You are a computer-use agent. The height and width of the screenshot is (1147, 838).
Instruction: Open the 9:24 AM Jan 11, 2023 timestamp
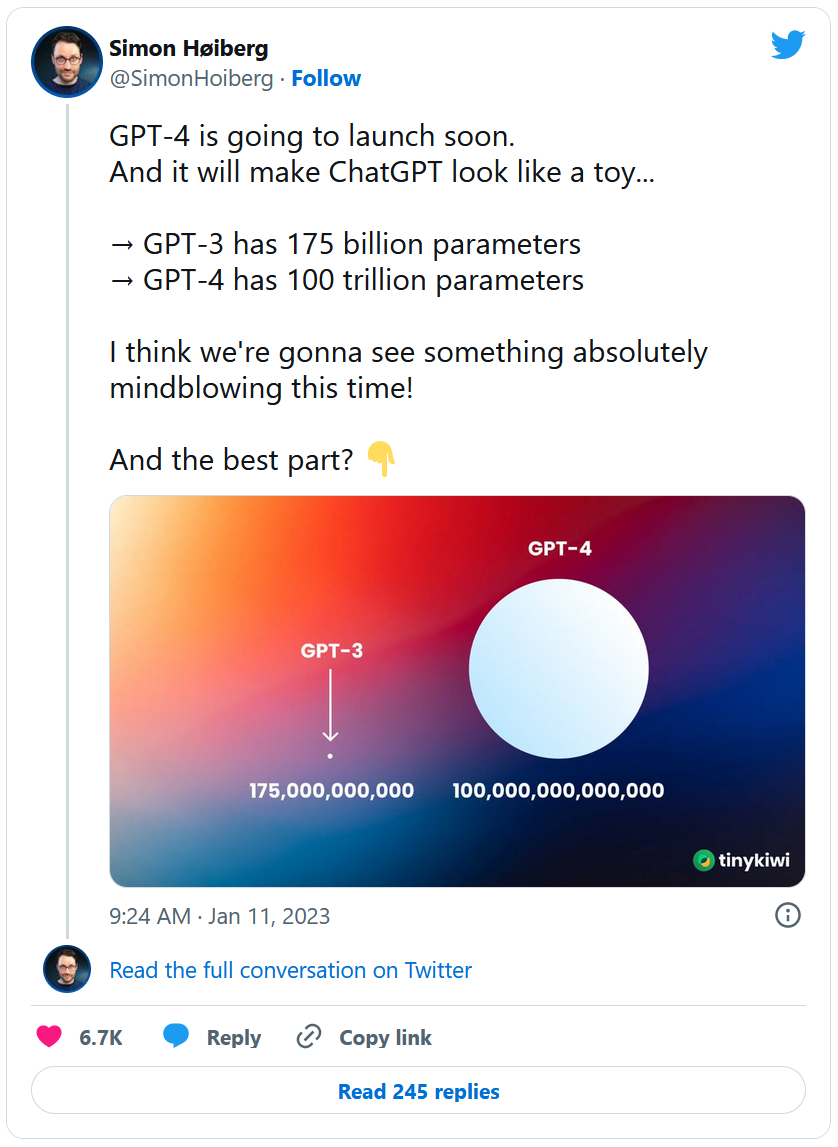[x=219, y=915]
